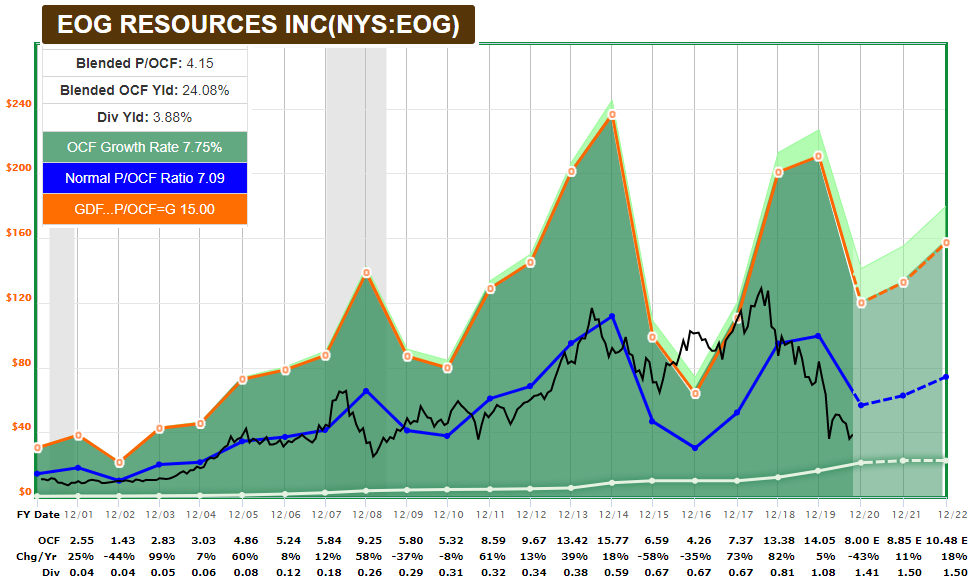
Task: Click the $240 y-axis label
Action: tap(19, 104)
